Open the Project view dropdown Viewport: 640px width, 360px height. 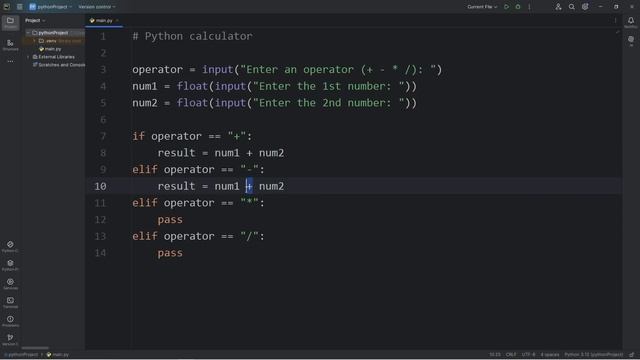35,20
